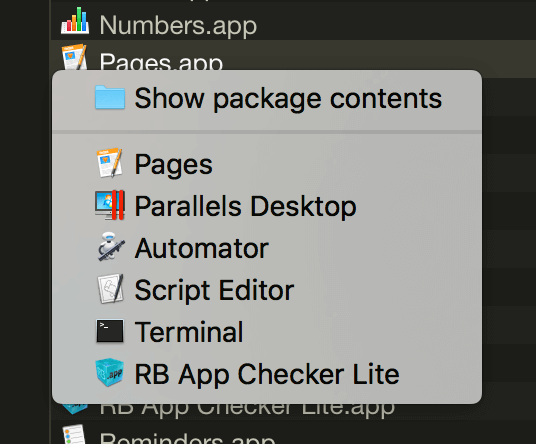Click the Pages.app icon in file list

point(74,57)
